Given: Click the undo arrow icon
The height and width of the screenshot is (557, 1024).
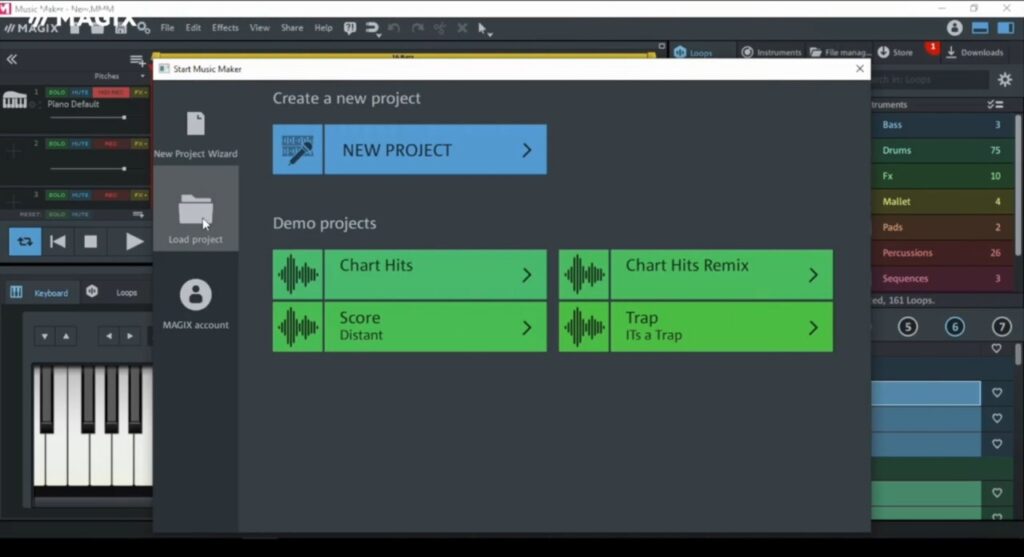Looking at the screenshot, I should point(394,28).
